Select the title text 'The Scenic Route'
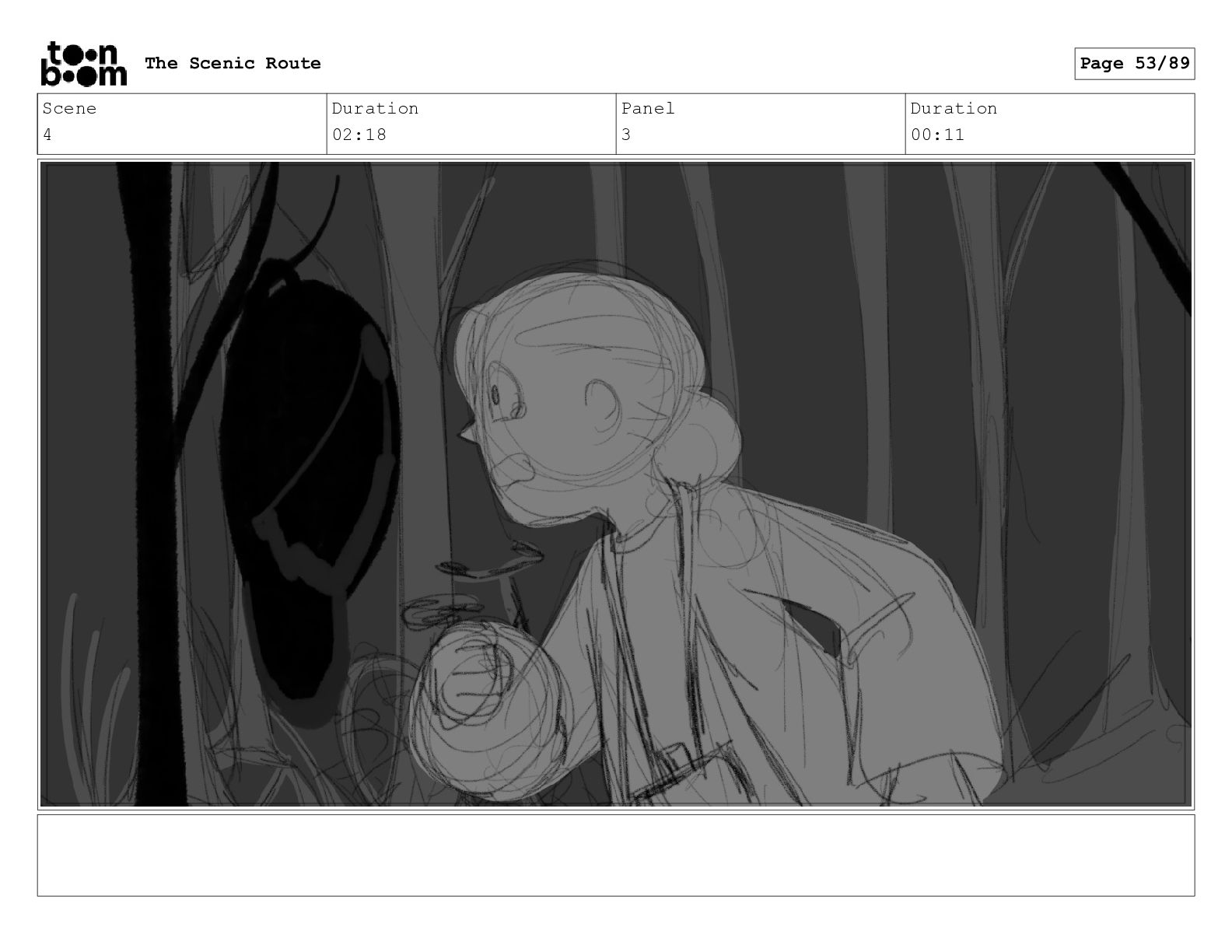Image resolution: width=1232 pixels, height=952 pixels. point(233,63)
